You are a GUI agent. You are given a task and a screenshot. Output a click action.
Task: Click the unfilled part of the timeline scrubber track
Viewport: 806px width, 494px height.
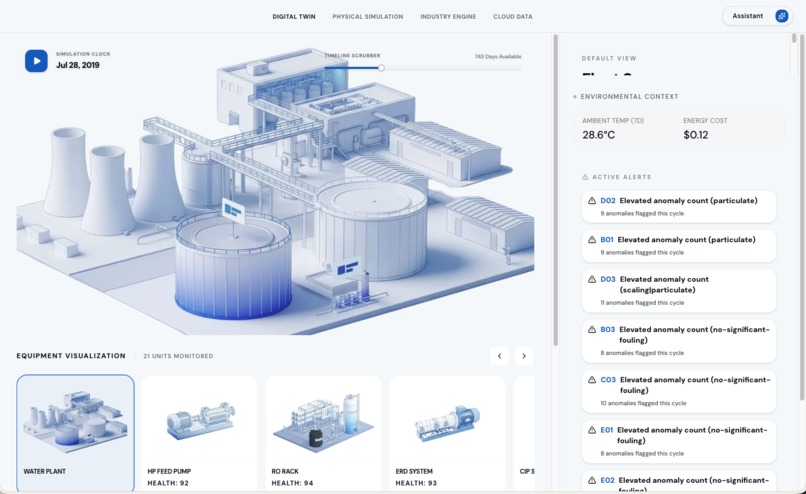tap(452, 68)
